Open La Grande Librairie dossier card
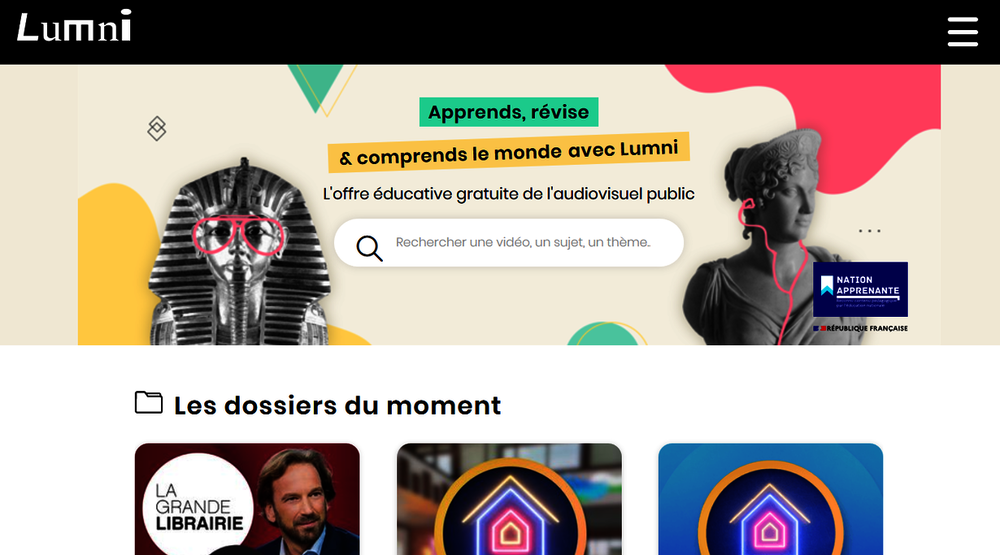 pyautogui.click(x=247, y=499)
